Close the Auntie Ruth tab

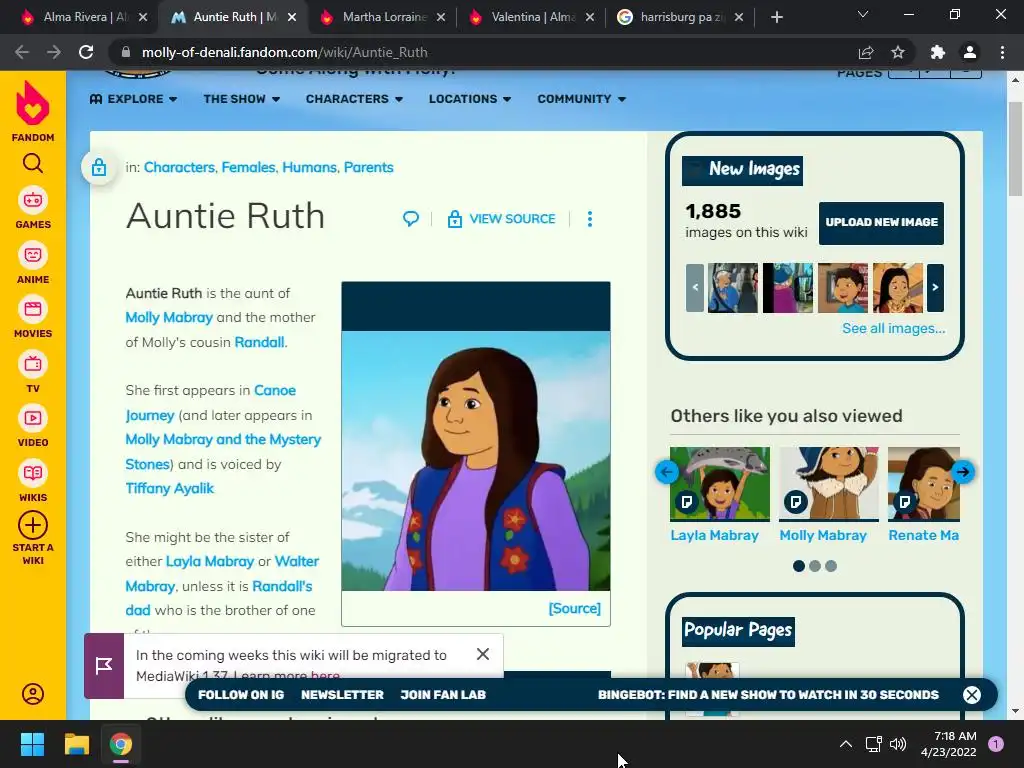click(292, 17)
